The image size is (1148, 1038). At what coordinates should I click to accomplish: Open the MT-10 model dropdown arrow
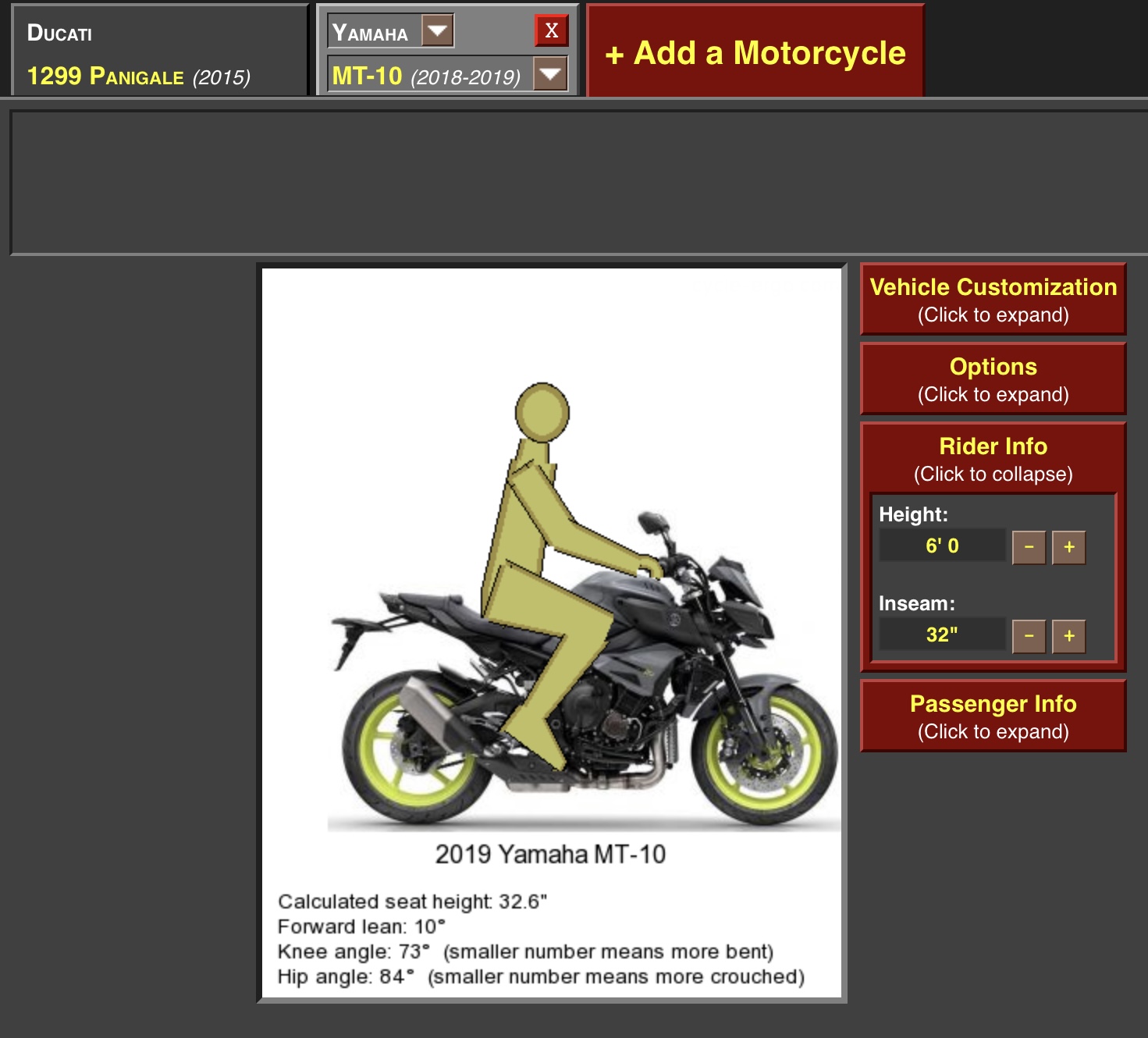550,75
